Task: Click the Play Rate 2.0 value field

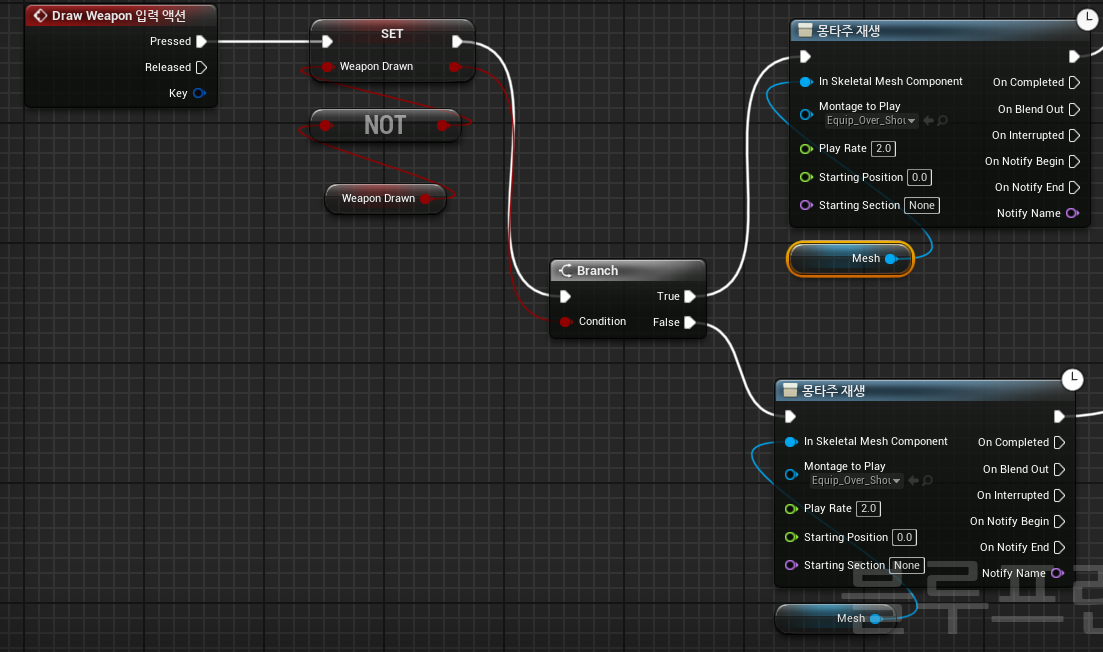Action: [882, 148]
